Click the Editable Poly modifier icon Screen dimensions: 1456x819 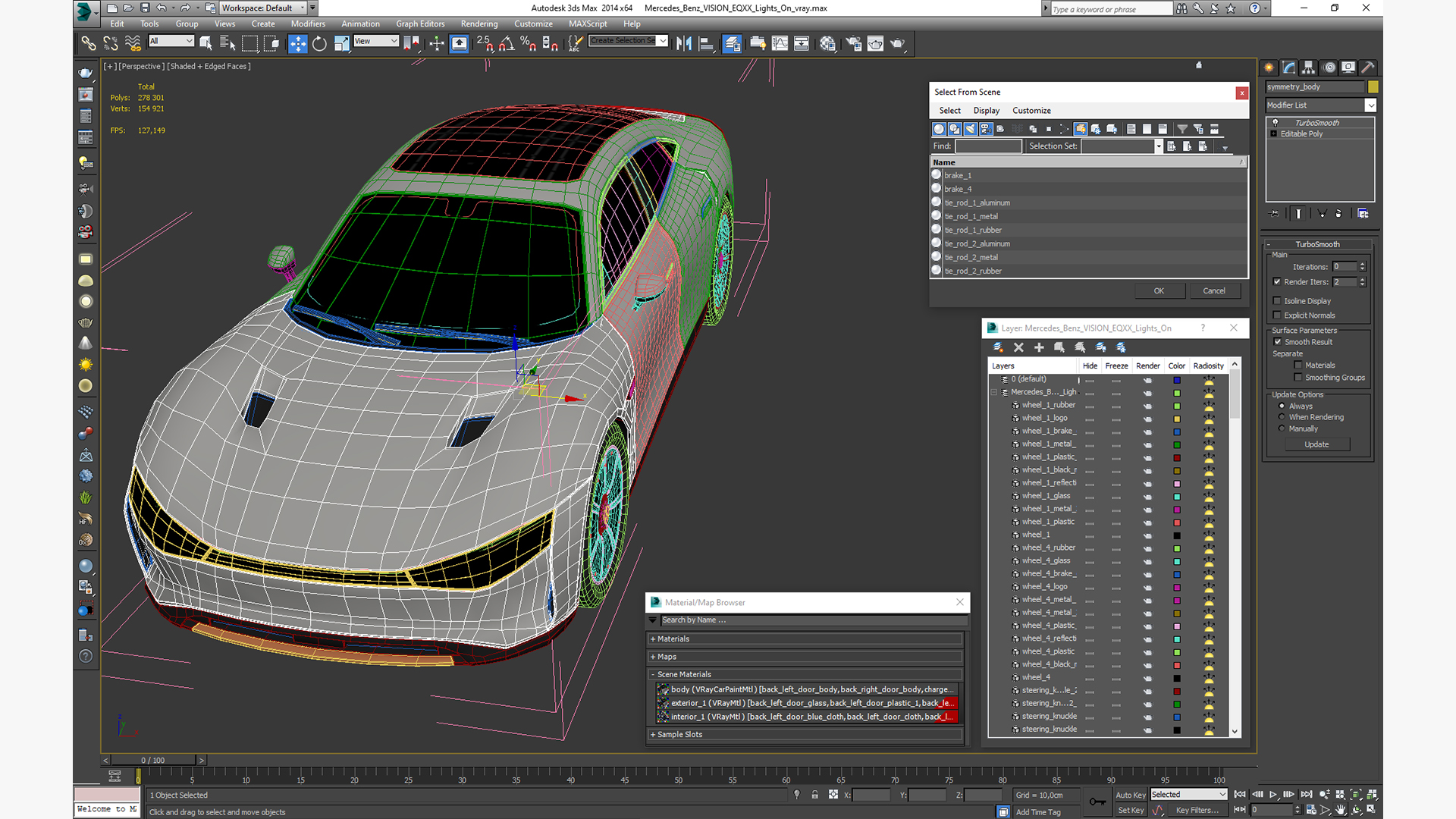(1276, 134)
